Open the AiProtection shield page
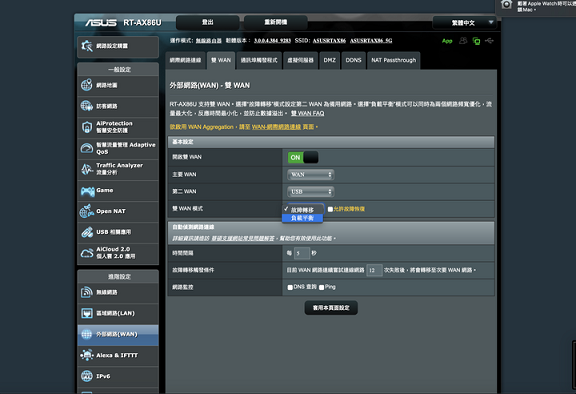 [118, 127]
